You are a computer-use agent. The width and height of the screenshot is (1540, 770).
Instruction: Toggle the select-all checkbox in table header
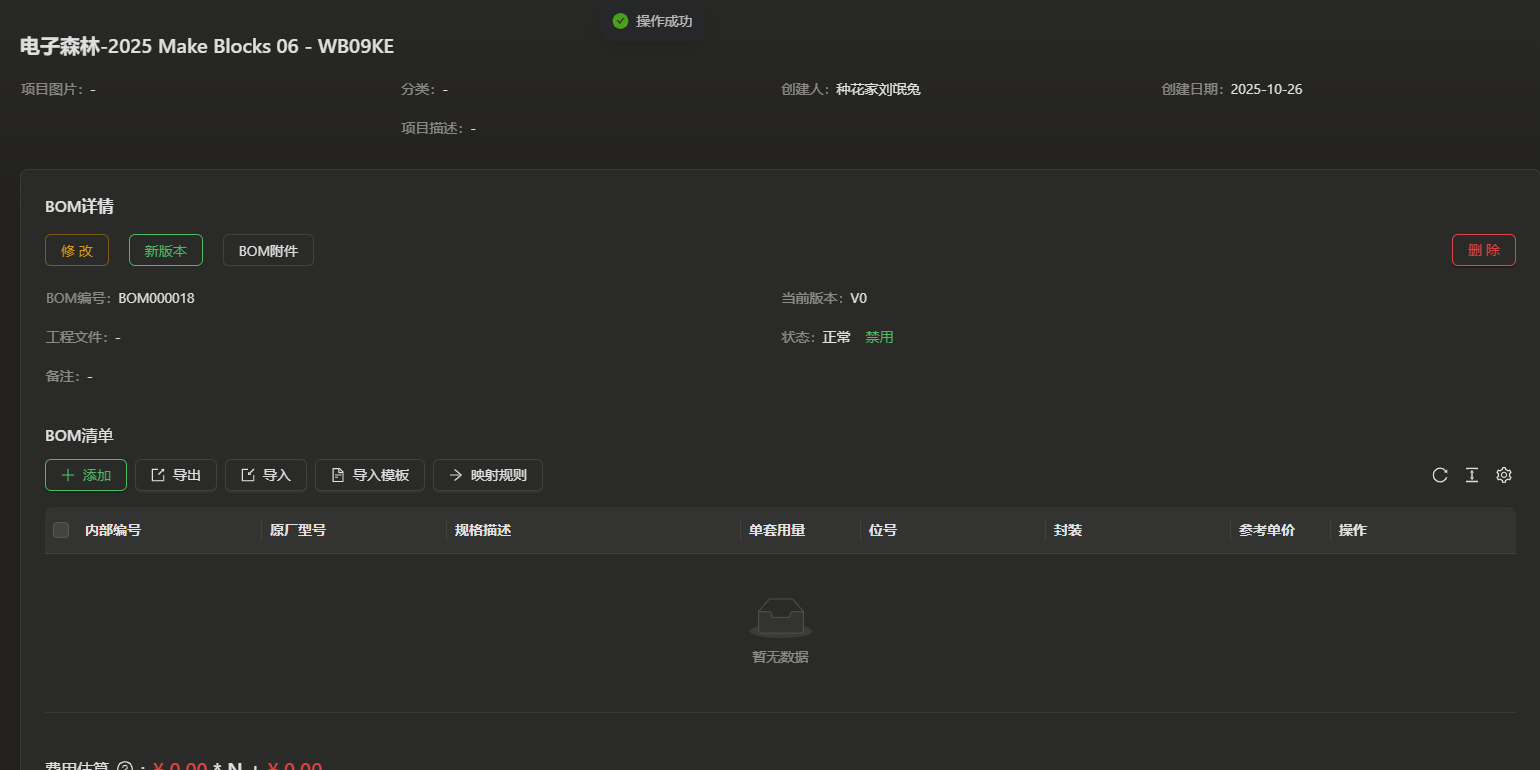click(61, 530)
